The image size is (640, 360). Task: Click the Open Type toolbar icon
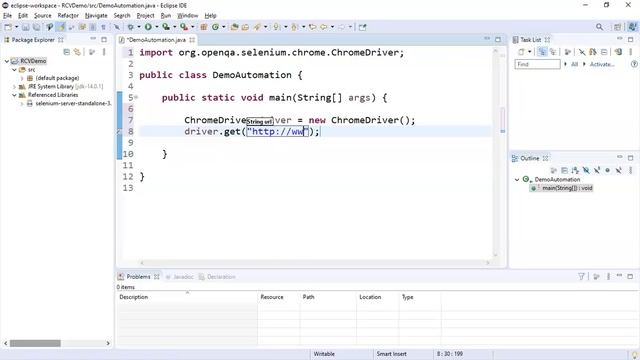[234, 27]
